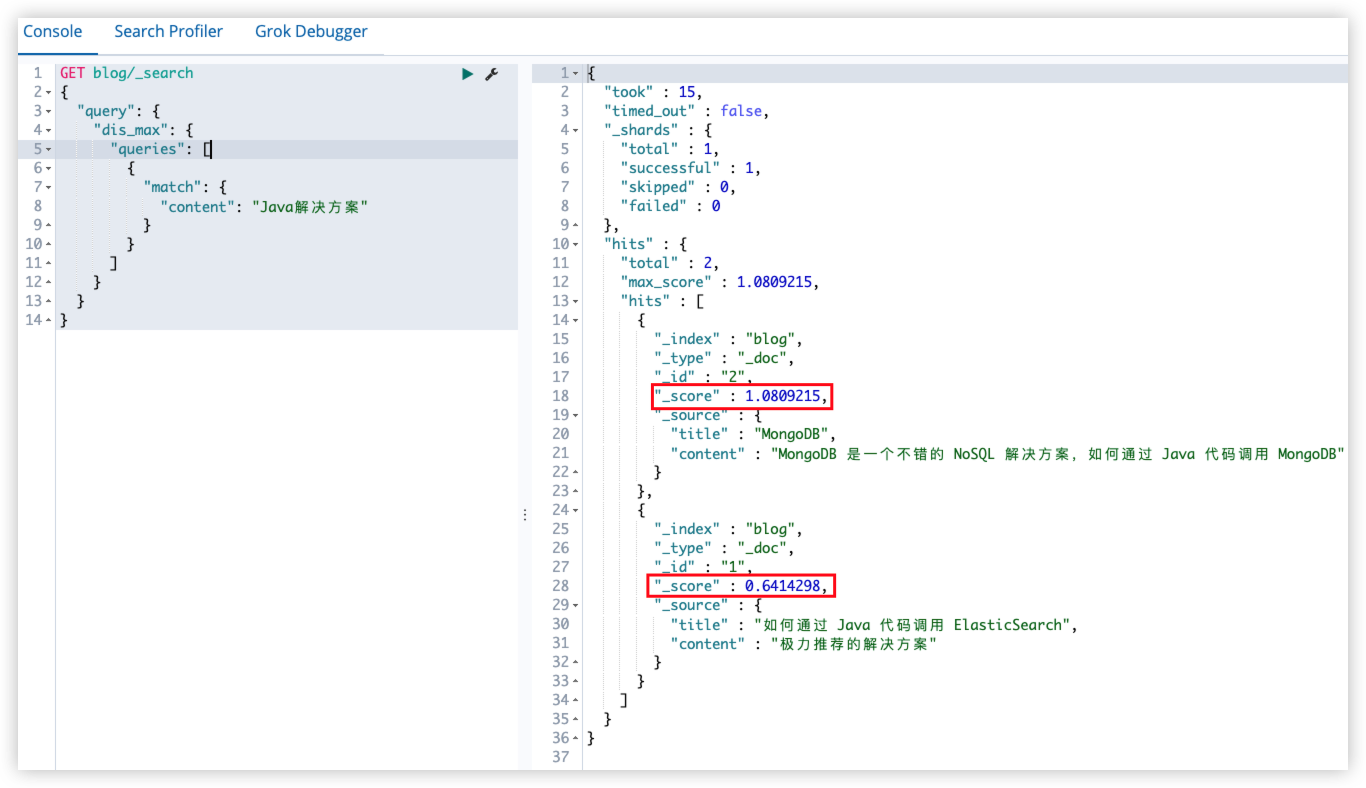Image resolution: width=1366 pixels, height=788 pixels.
Task: Click the pane resizer handle between editor and output
Action: [x=524, y=514]
